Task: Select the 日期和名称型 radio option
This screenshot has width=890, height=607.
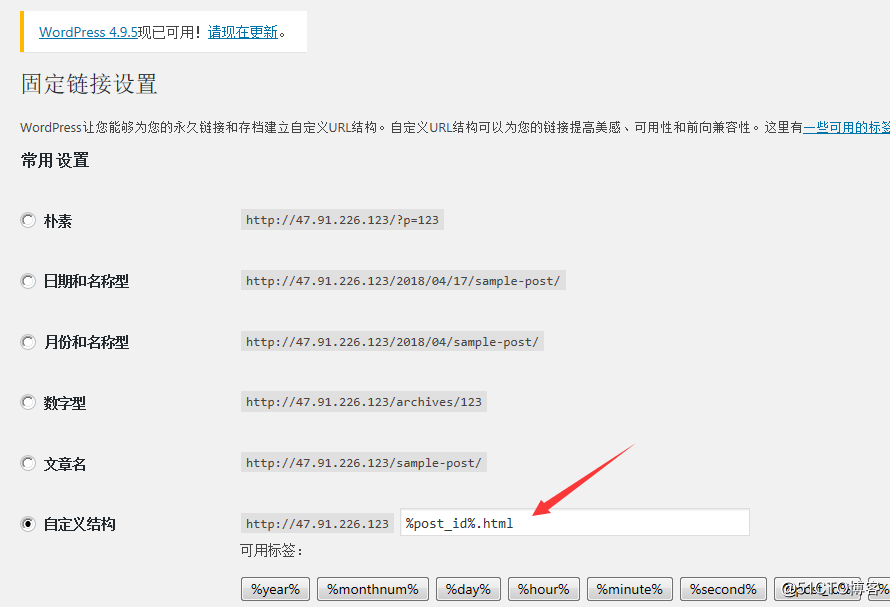Action: point(28,281)
